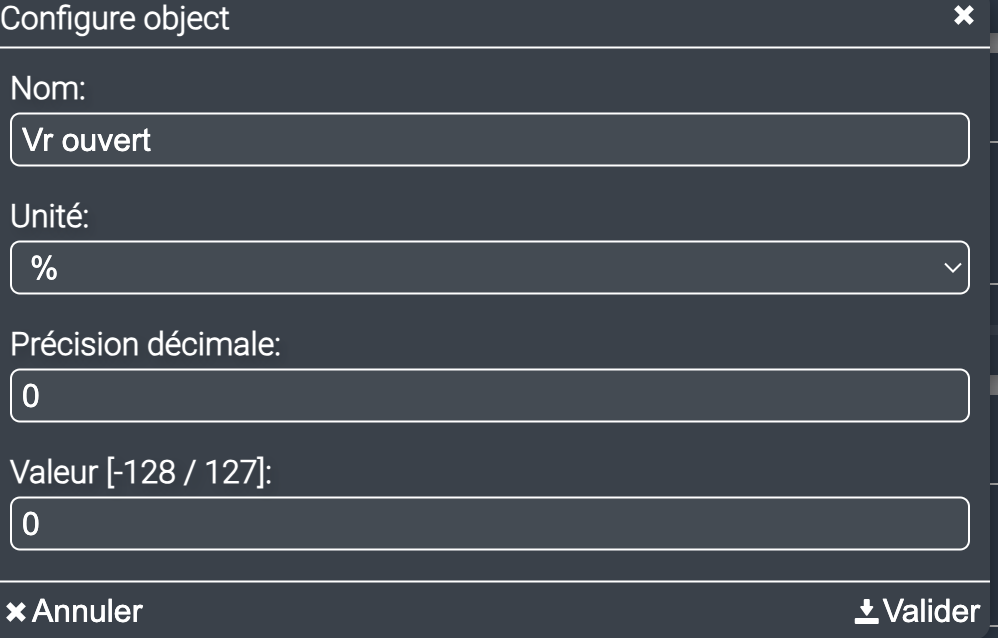The image size is (998, 638).
Task: Click the 0 in Précision décimale
Action: (30, 397)
